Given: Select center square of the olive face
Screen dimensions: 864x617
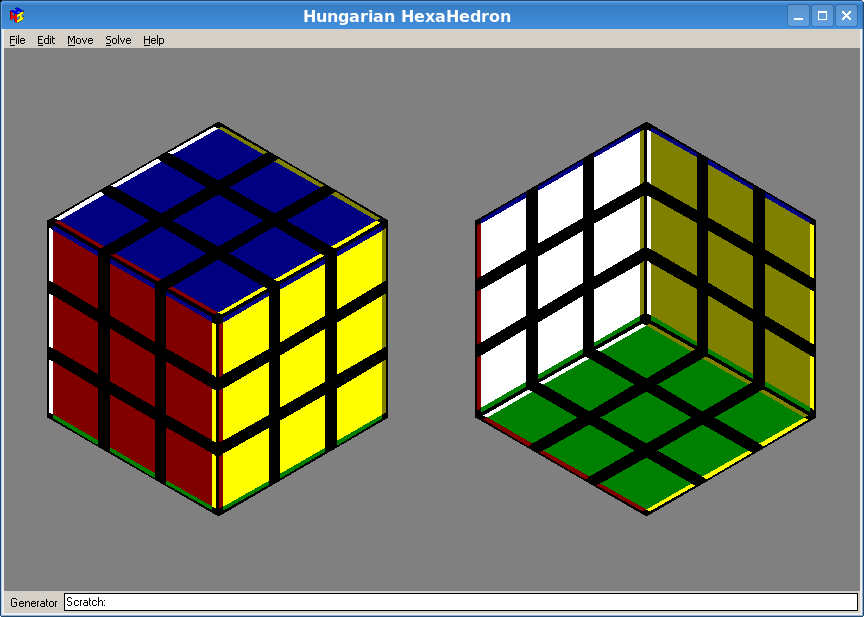Looking at the screenshot, I should [731, 270].
